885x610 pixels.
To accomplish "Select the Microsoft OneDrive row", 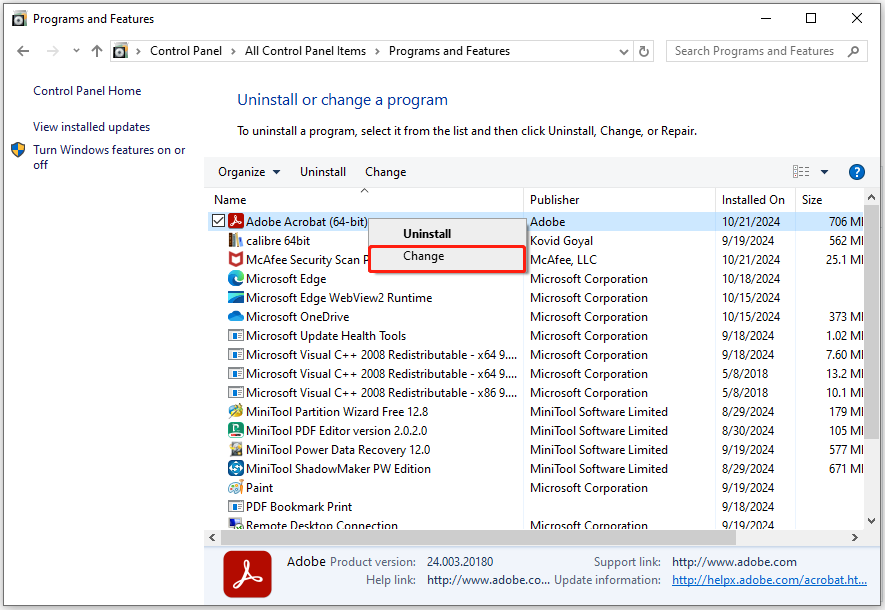I will 535,317.
